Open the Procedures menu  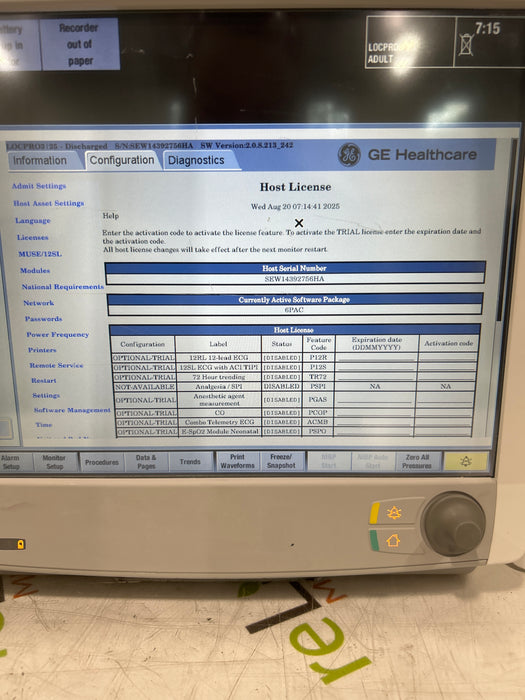coord(102,462)
